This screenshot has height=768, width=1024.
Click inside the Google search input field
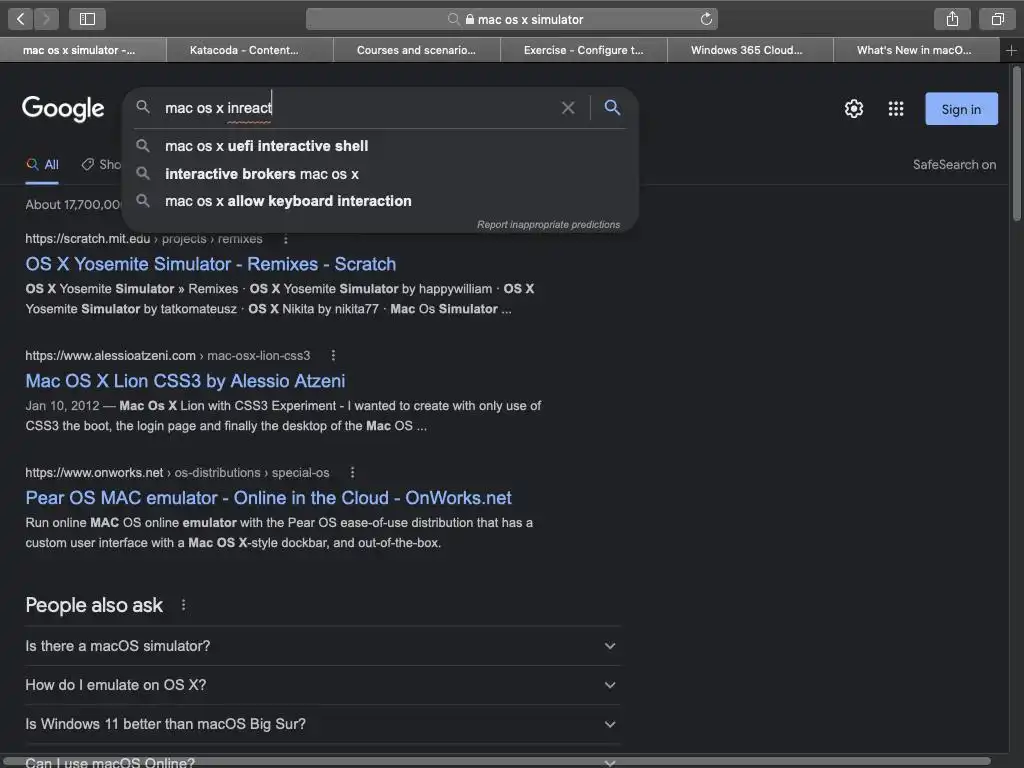coord(359,108)
